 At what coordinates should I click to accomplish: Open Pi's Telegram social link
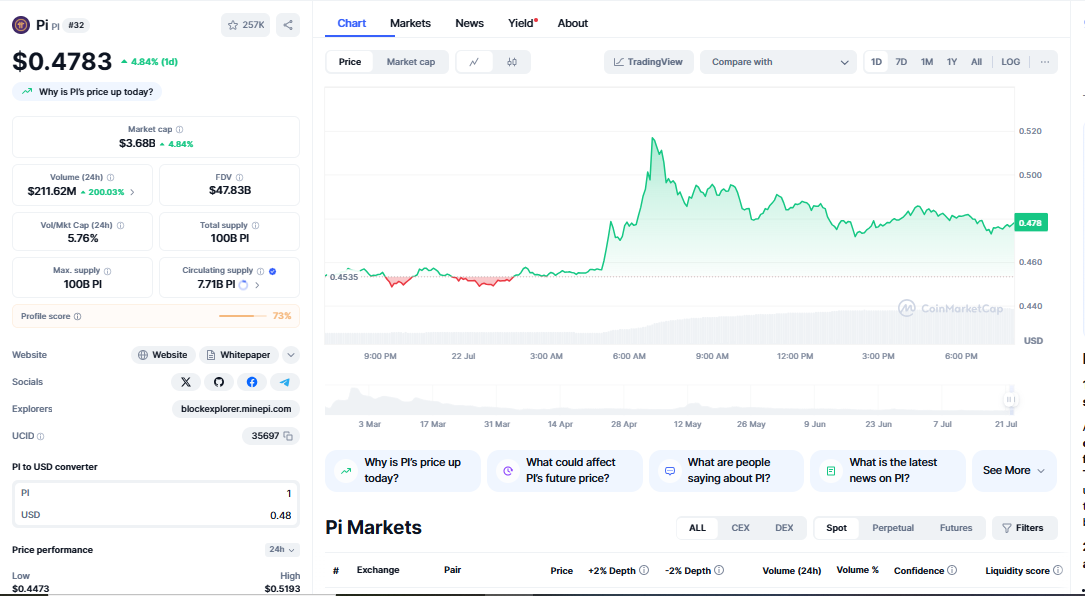tap(285, 382)
